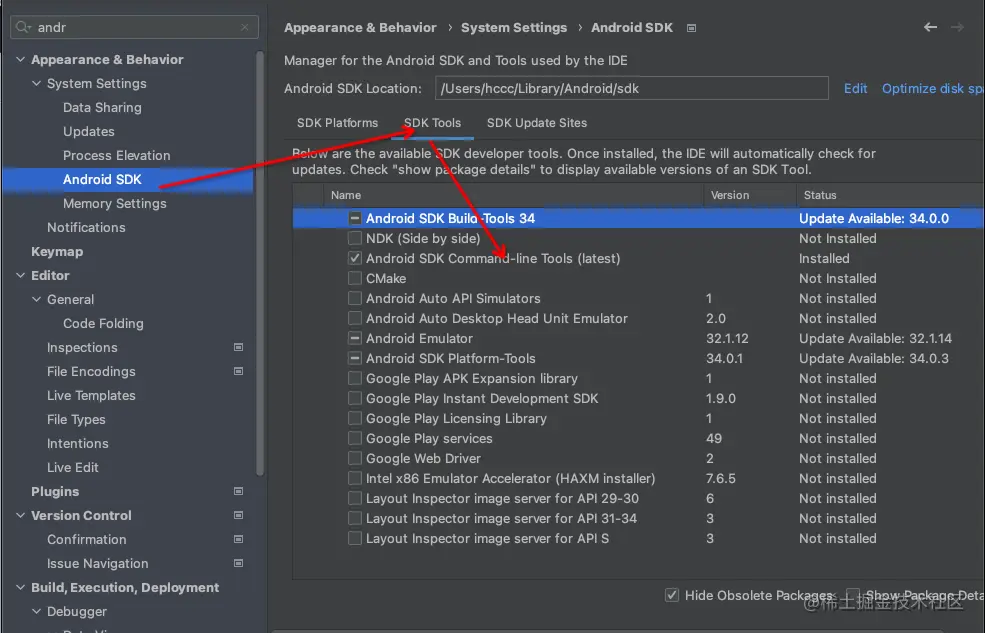Open Live Edit settings

tap(72, 467)
